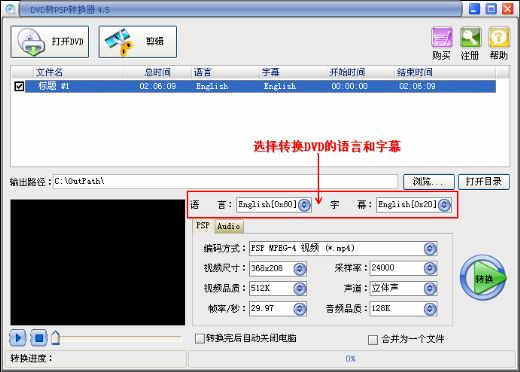
Task: Enable auto shutdown after conversion checkbox
Action: [x=200, y=339]
